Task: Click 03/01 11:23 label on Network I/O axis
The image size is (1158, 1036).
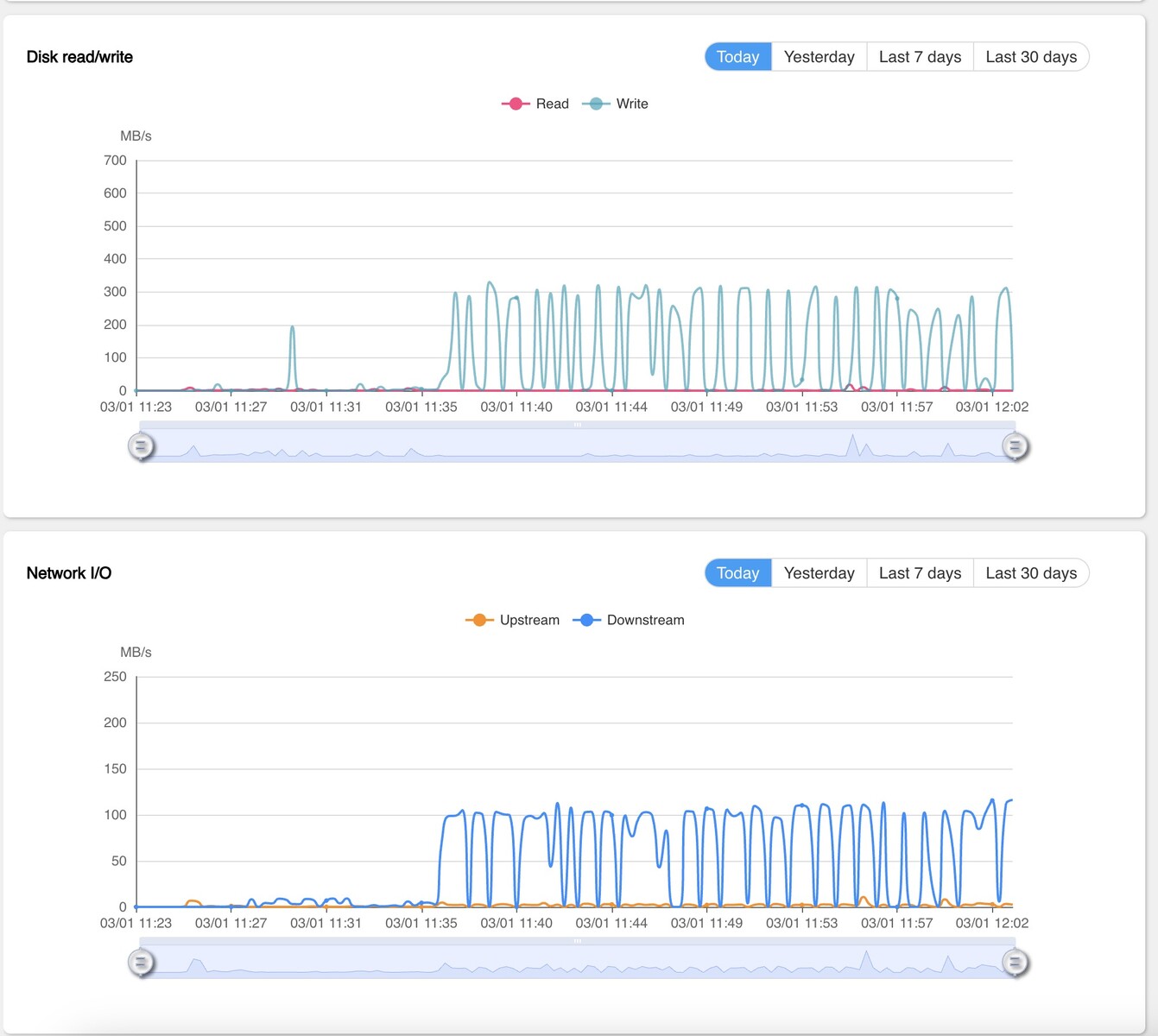Action: pyautogui.click(x=136, y=923)
